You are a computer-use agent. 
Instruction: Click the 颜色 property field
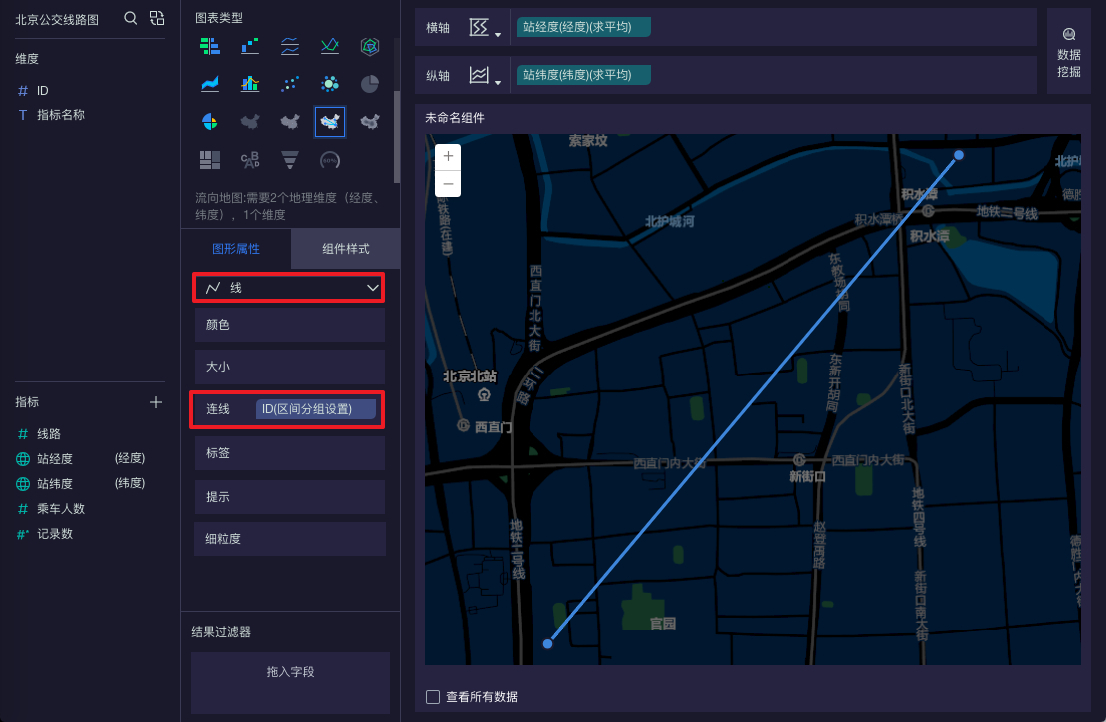289,325
